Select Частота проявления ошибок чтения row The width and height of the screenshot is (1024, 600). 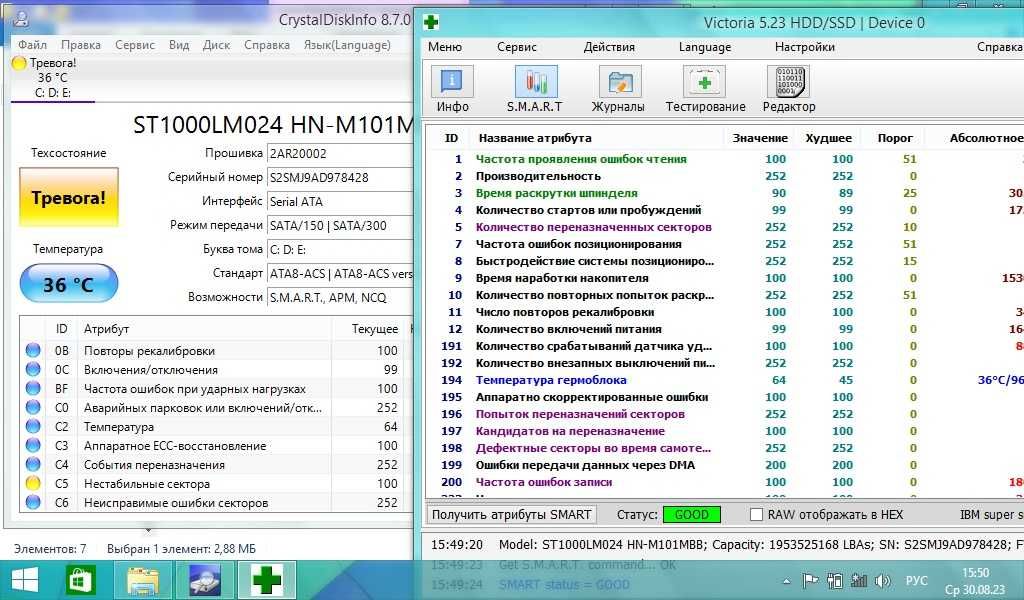pyautogui.click(x=725, y=159)
